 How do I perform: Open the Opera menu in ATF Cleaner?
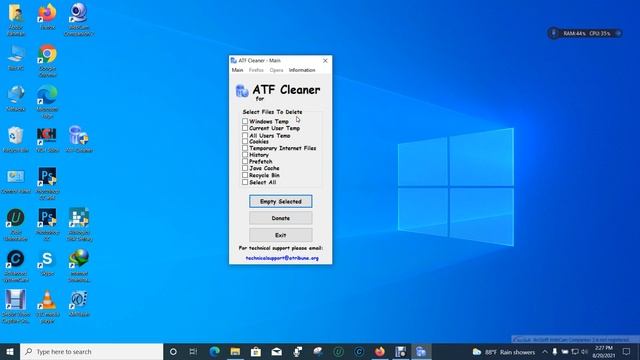click(x=276, y=70)
